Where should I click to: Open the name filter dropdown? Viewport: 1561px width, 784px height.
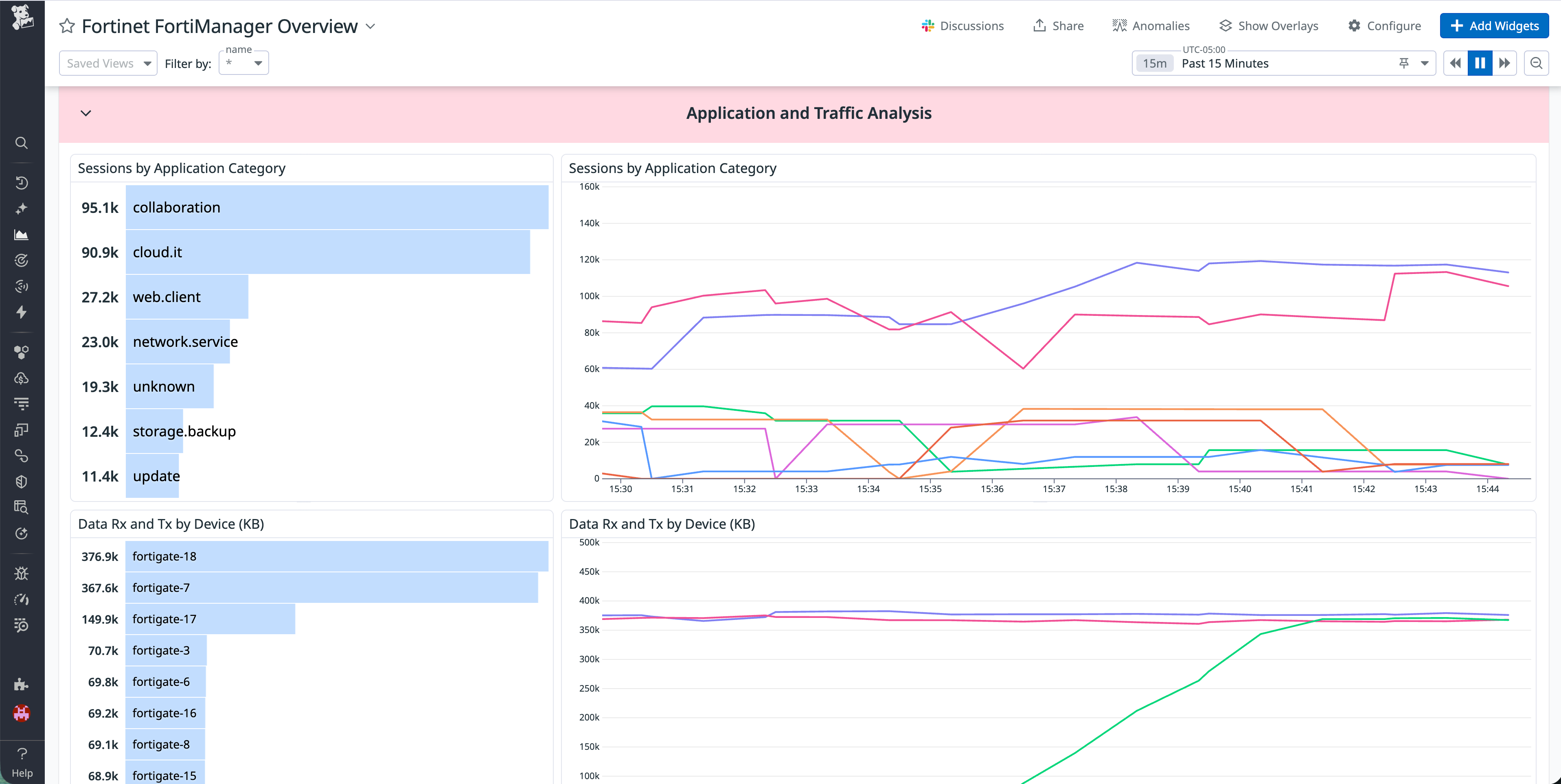pos(243,62)
